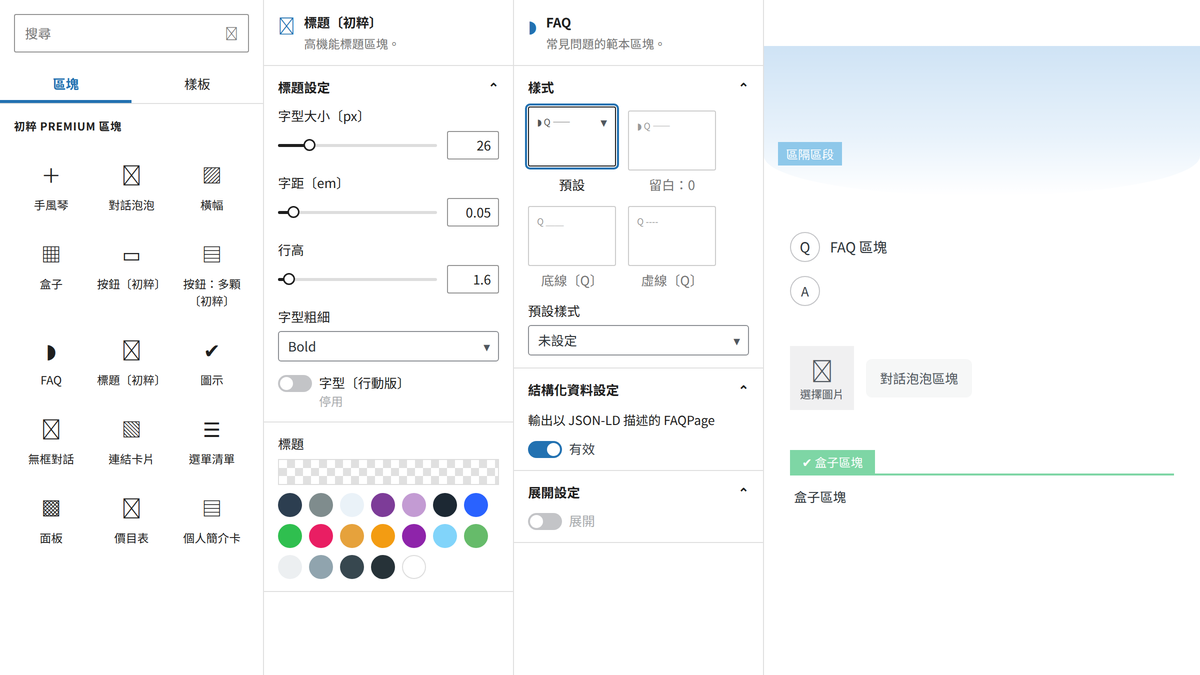This screenshot has height=675, width=1200.
Task: Click the FAQ panel header half-circle icon
Action: pyautogui.click(x=532, y=28)
